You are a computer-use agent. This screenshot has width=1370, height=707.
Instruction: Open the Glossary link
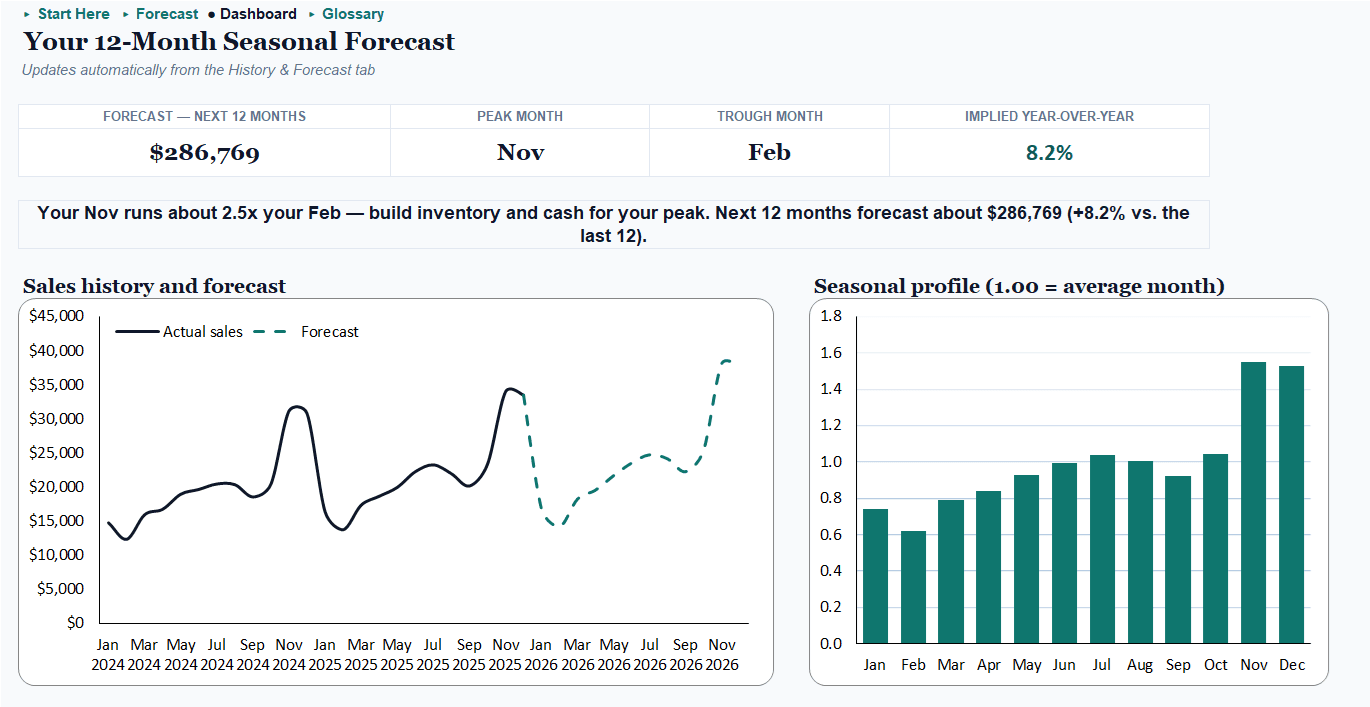coord(353,14)
